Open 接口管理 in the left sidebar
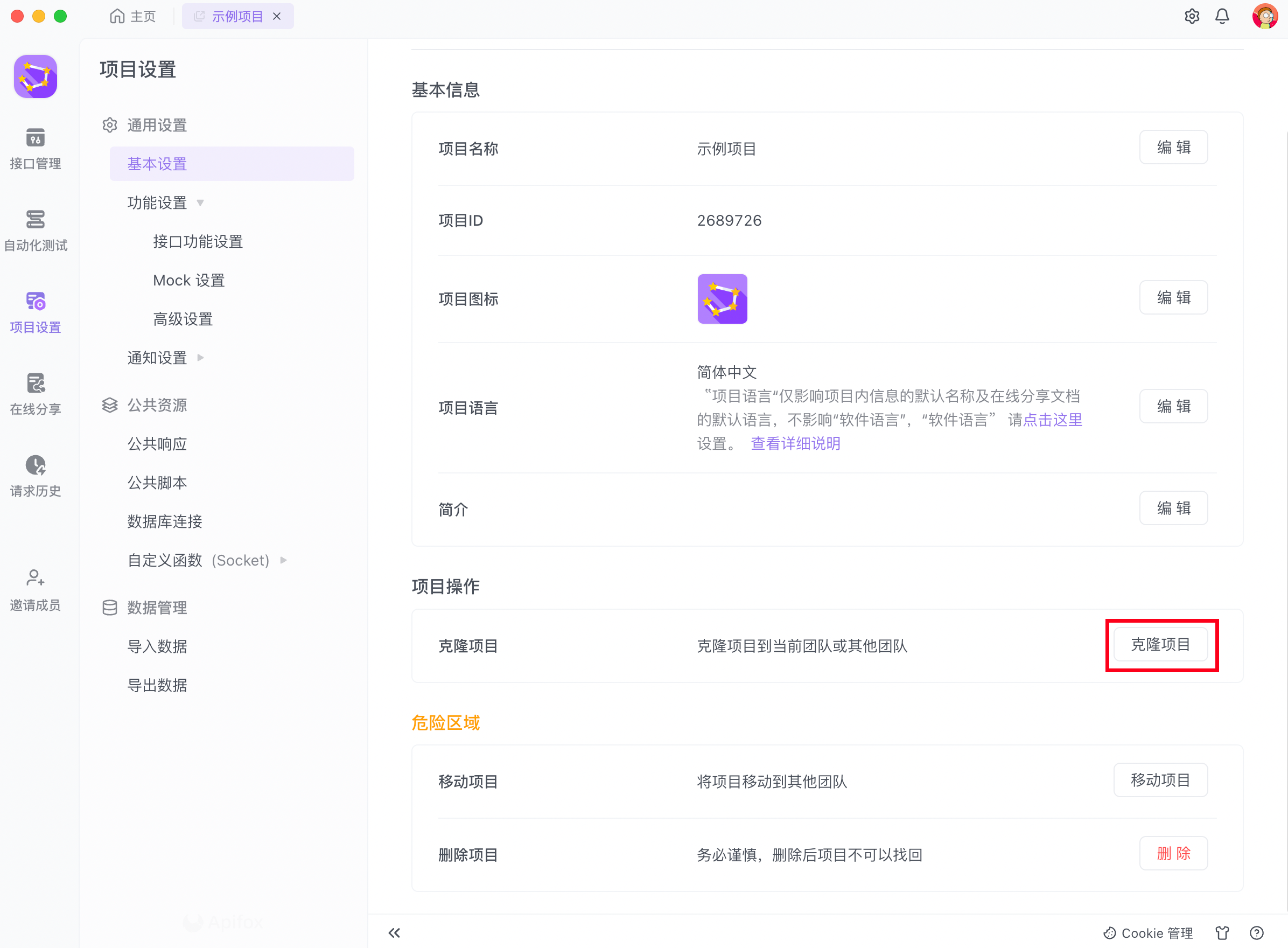Viewport: 1288px width, 948px height. tap(35, 148)
